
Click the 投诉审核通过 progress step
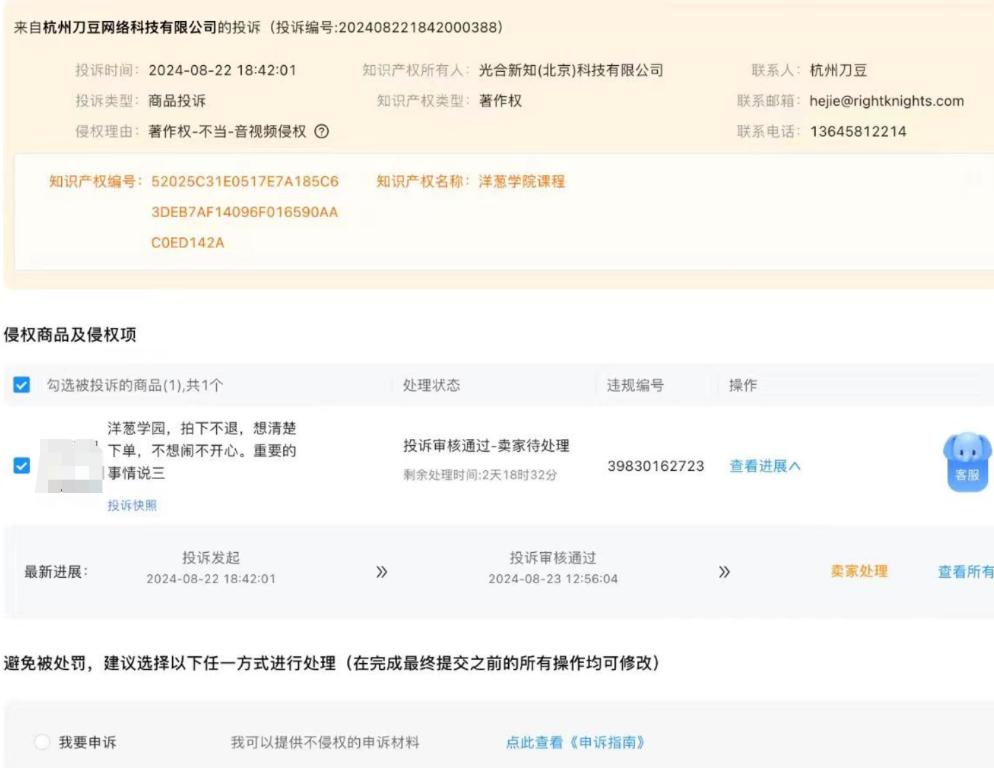click(552, 558)
